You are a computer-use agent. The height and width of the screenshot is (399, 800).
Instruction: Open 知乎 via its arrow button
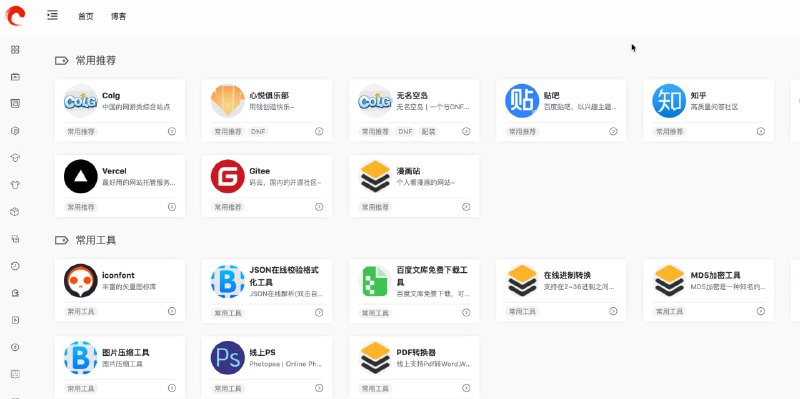(x=761, y=131)
